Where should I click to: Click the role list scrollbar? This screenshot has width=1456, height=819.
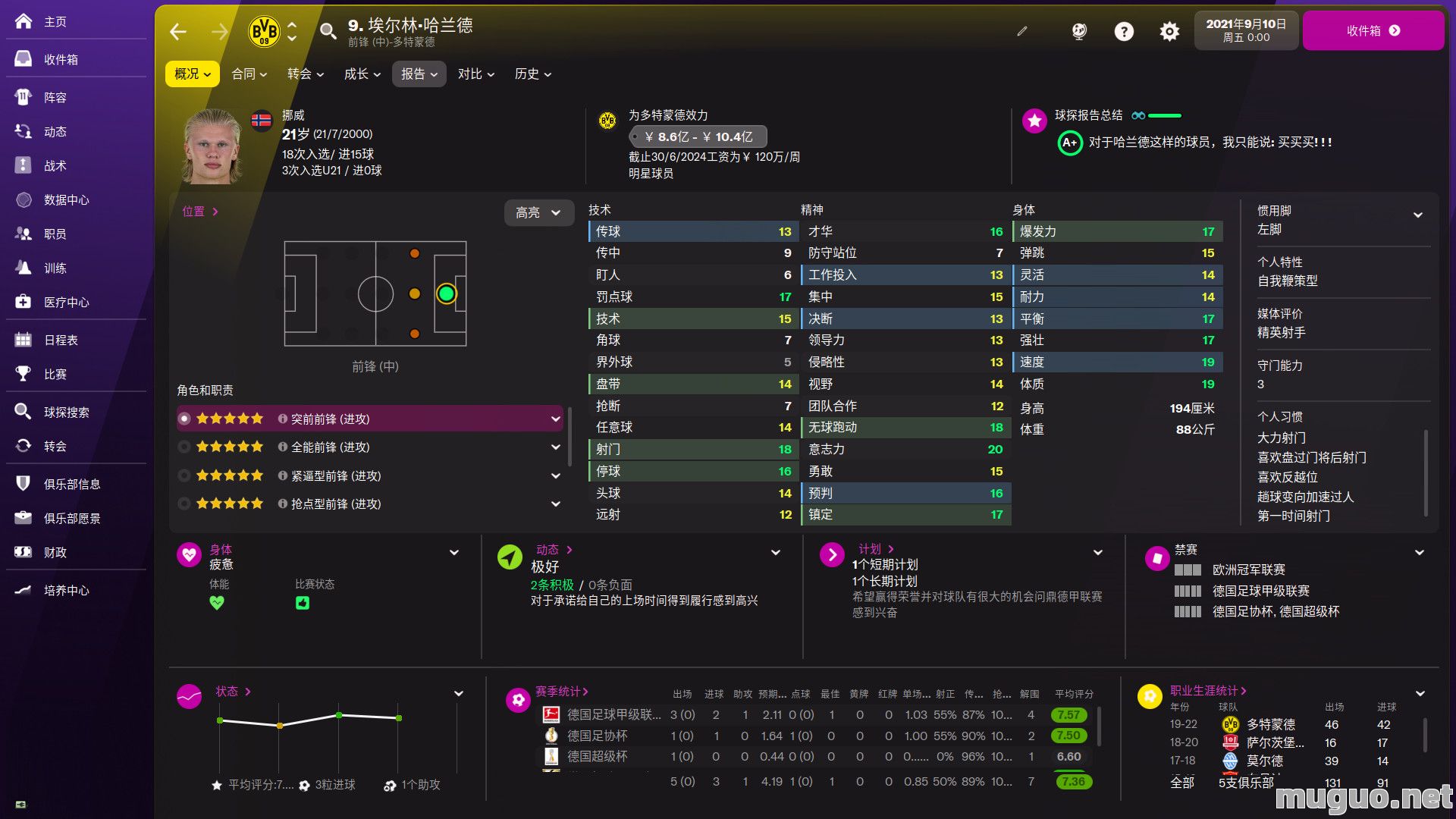(x=570, y=438)
